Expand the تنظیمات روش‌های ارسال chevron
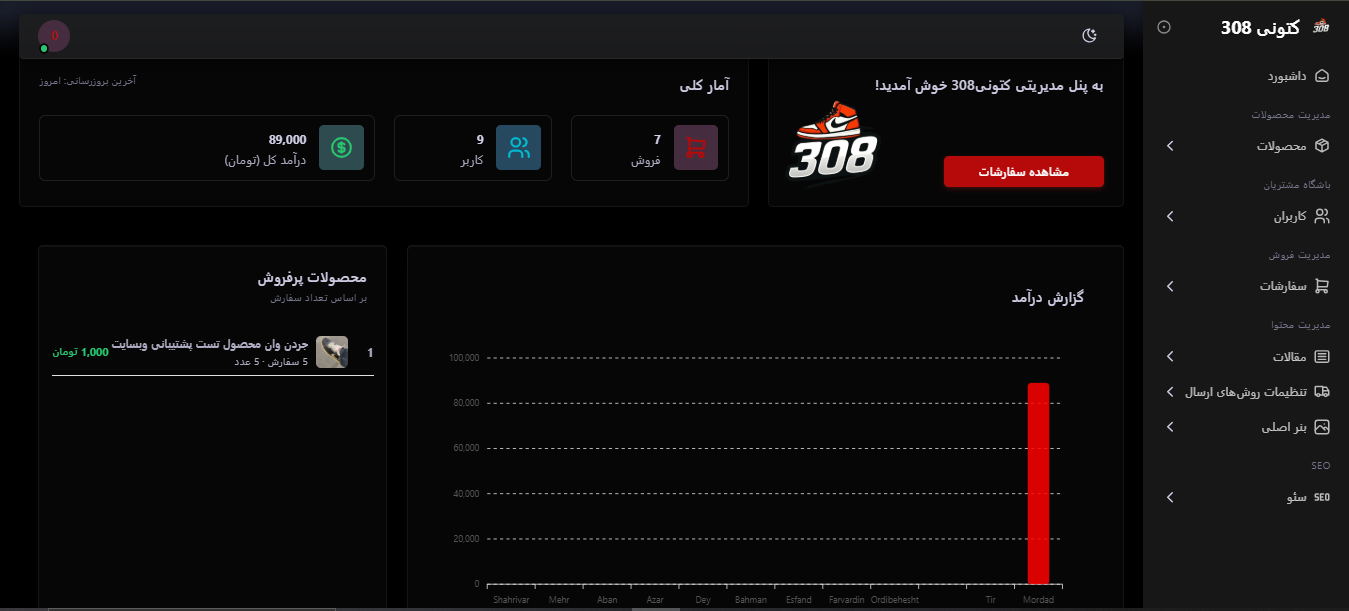The height and width of the screenshot is (611, 1349). coord(1170,392)
